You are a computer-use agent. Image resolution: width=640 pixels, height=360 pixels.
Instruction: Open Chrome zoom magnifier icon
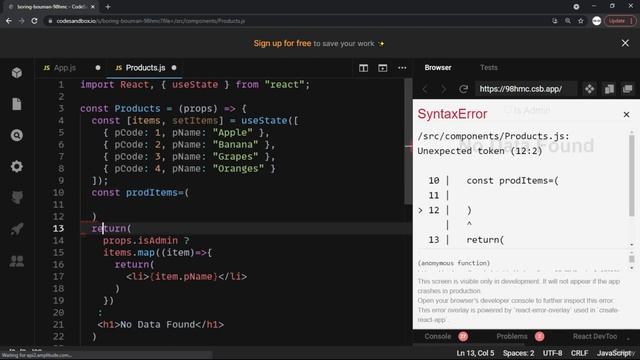click(568, 21)
